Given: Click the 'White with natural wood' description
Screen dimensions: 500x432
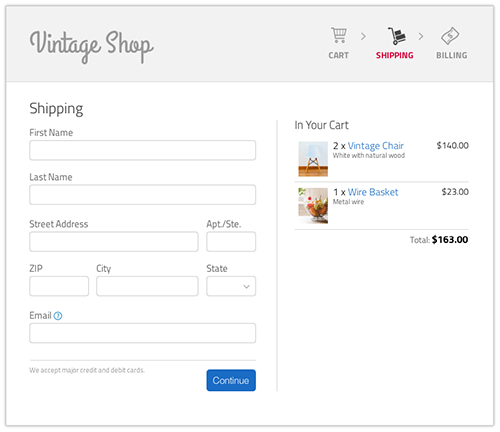Looking at the screenshot, I should point(369,155).
